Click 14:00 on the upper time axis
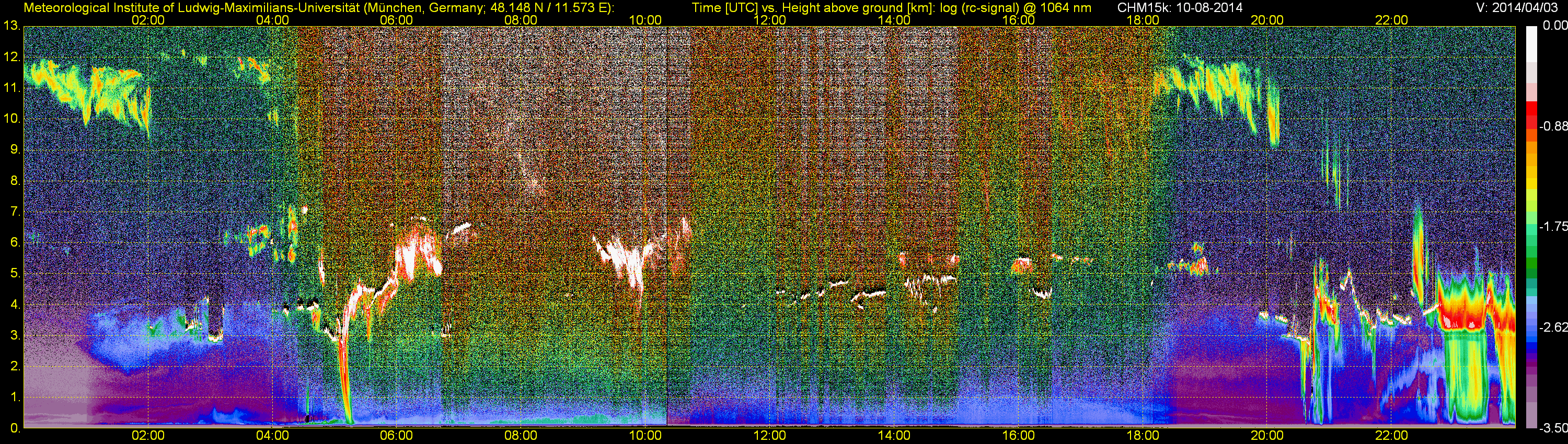The image size is (1568, 444). tap(894, 20)
